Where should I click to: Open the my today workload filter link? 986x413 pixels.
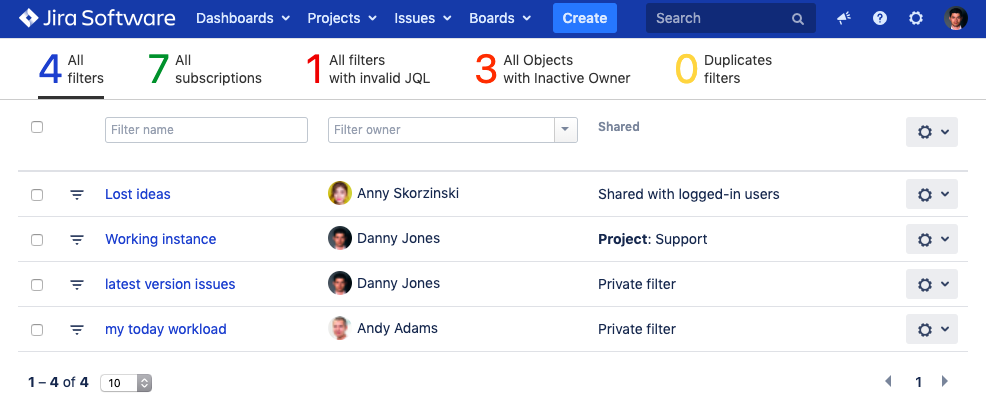tap(165, 329)
